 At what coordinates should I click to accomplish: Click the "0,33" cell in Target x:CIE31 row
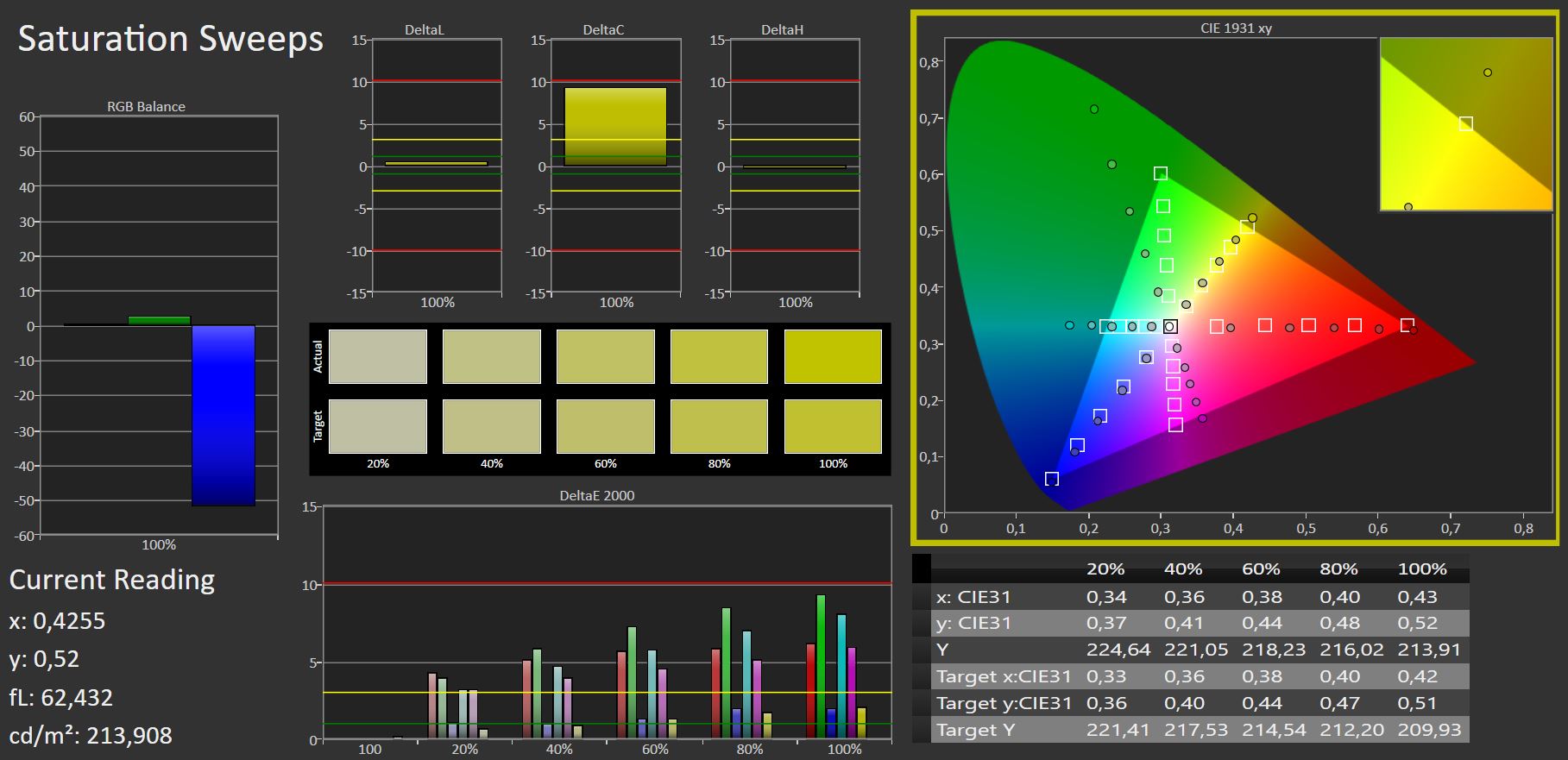[x=1106, y=676]
